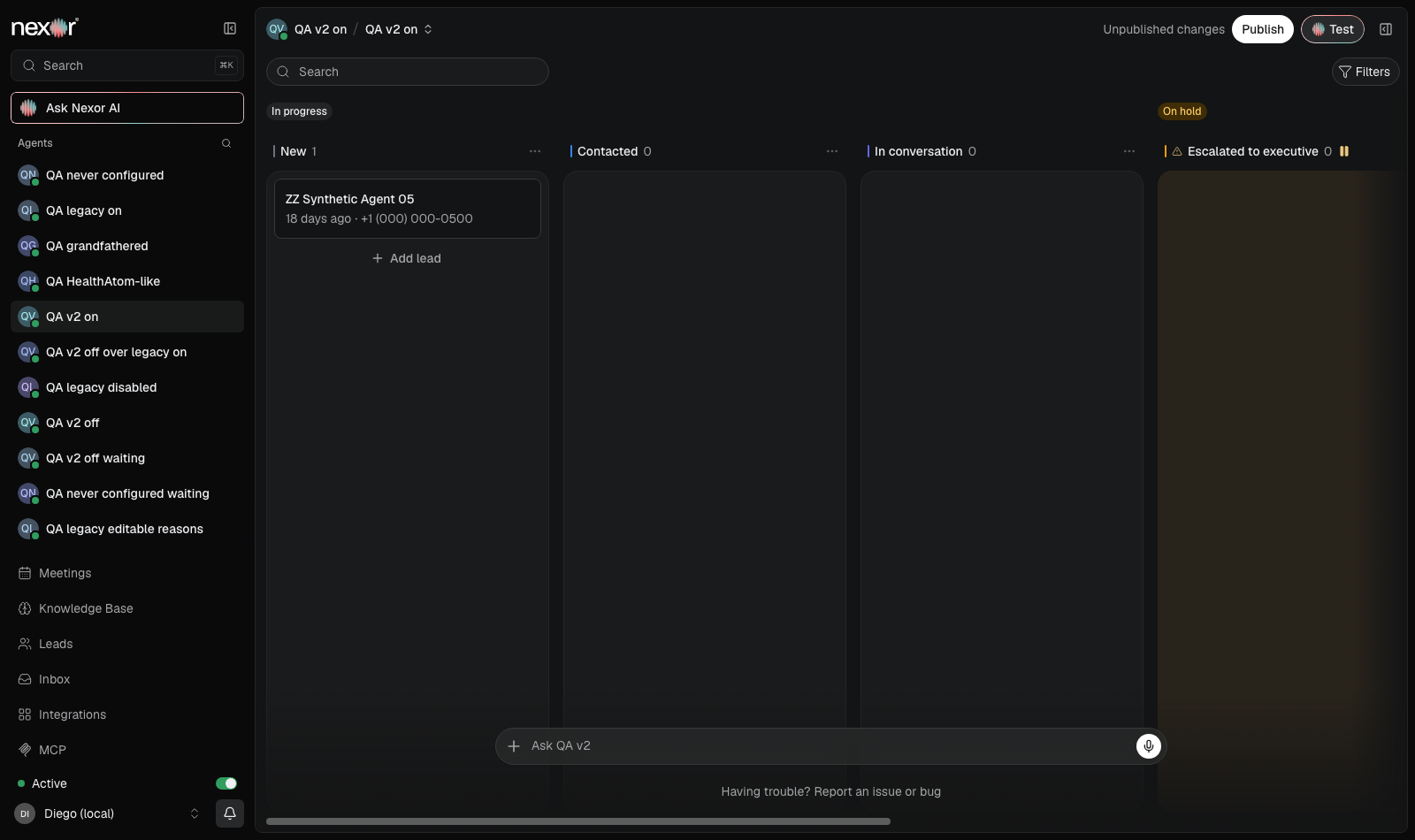1415x840 pixels.
Task: Go to Inbox page
Action: (127, 679)
